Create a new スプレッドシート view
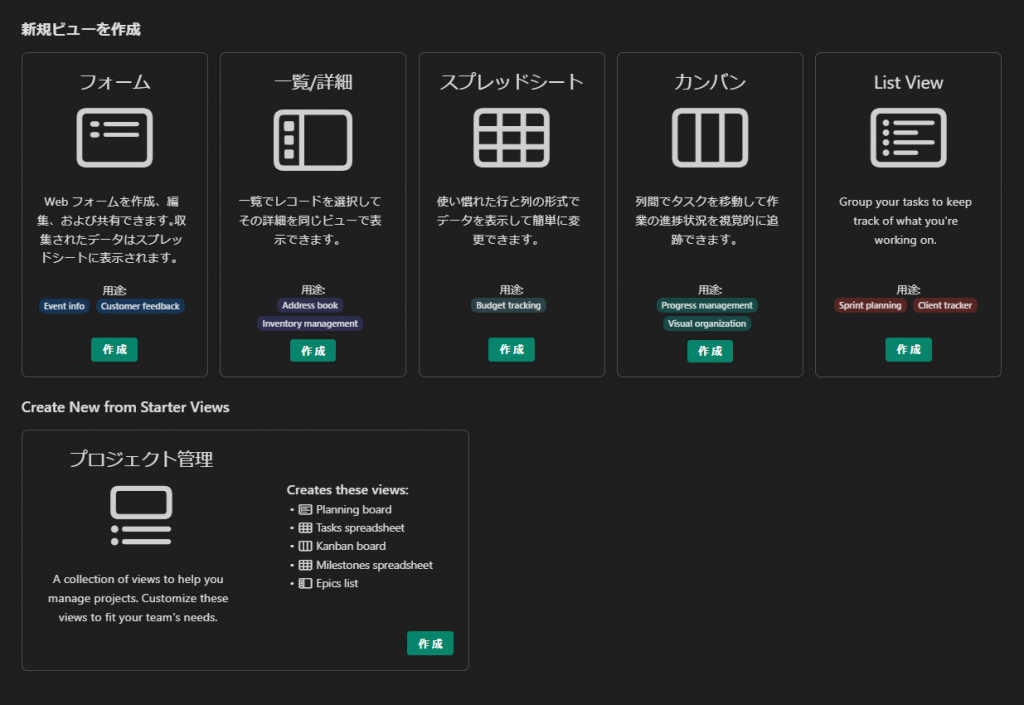Image resolution: width=1024 pixels, height=705 pixels. [x=511, y=350]
